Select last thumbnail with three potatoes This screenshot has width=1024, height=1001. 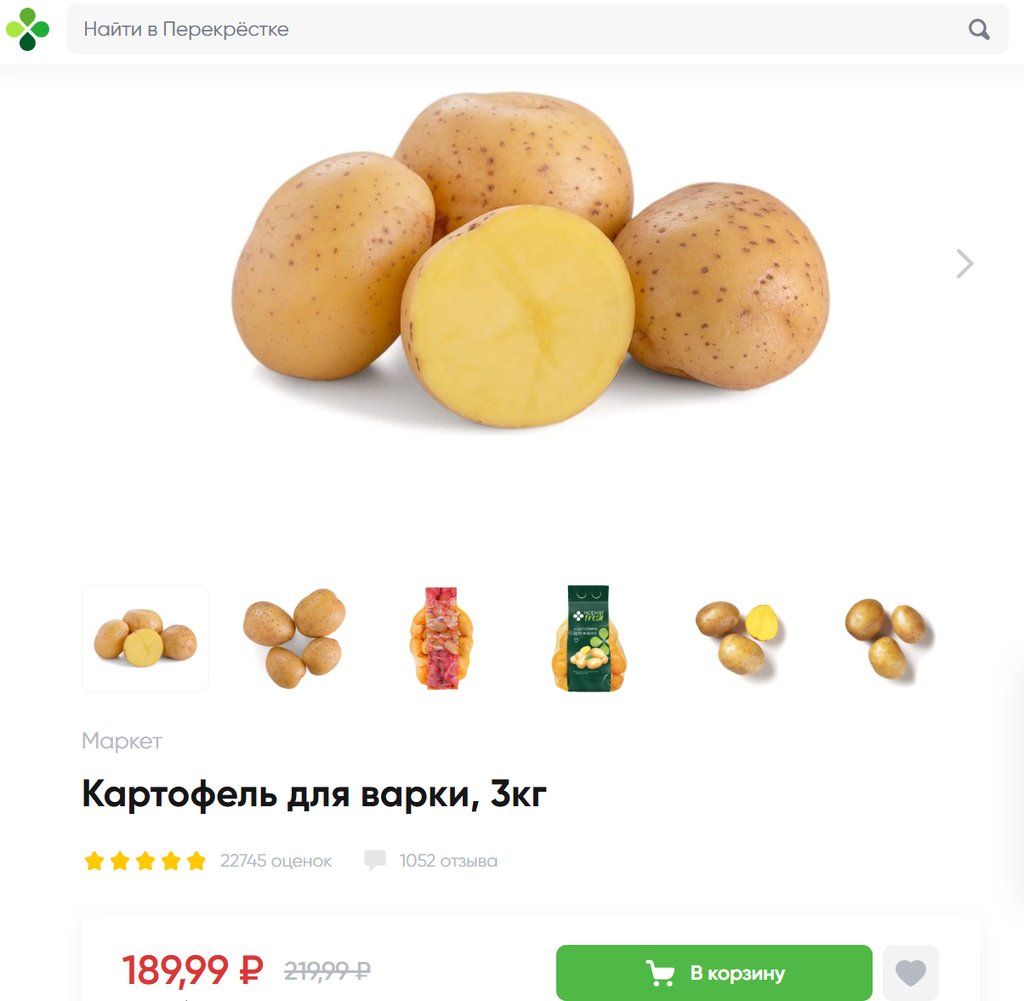coord(888,639)
